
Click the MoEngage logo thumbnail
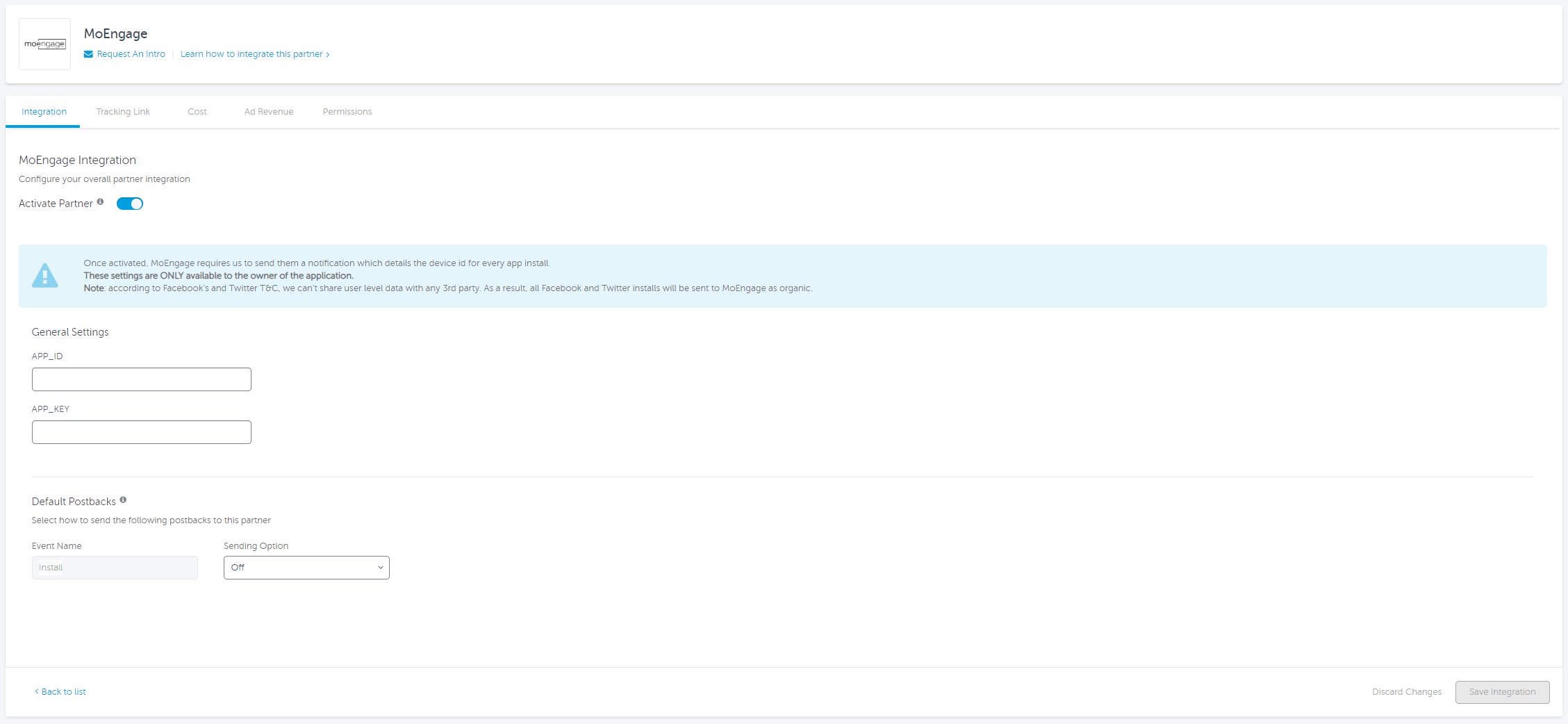[x=45, y=44]
